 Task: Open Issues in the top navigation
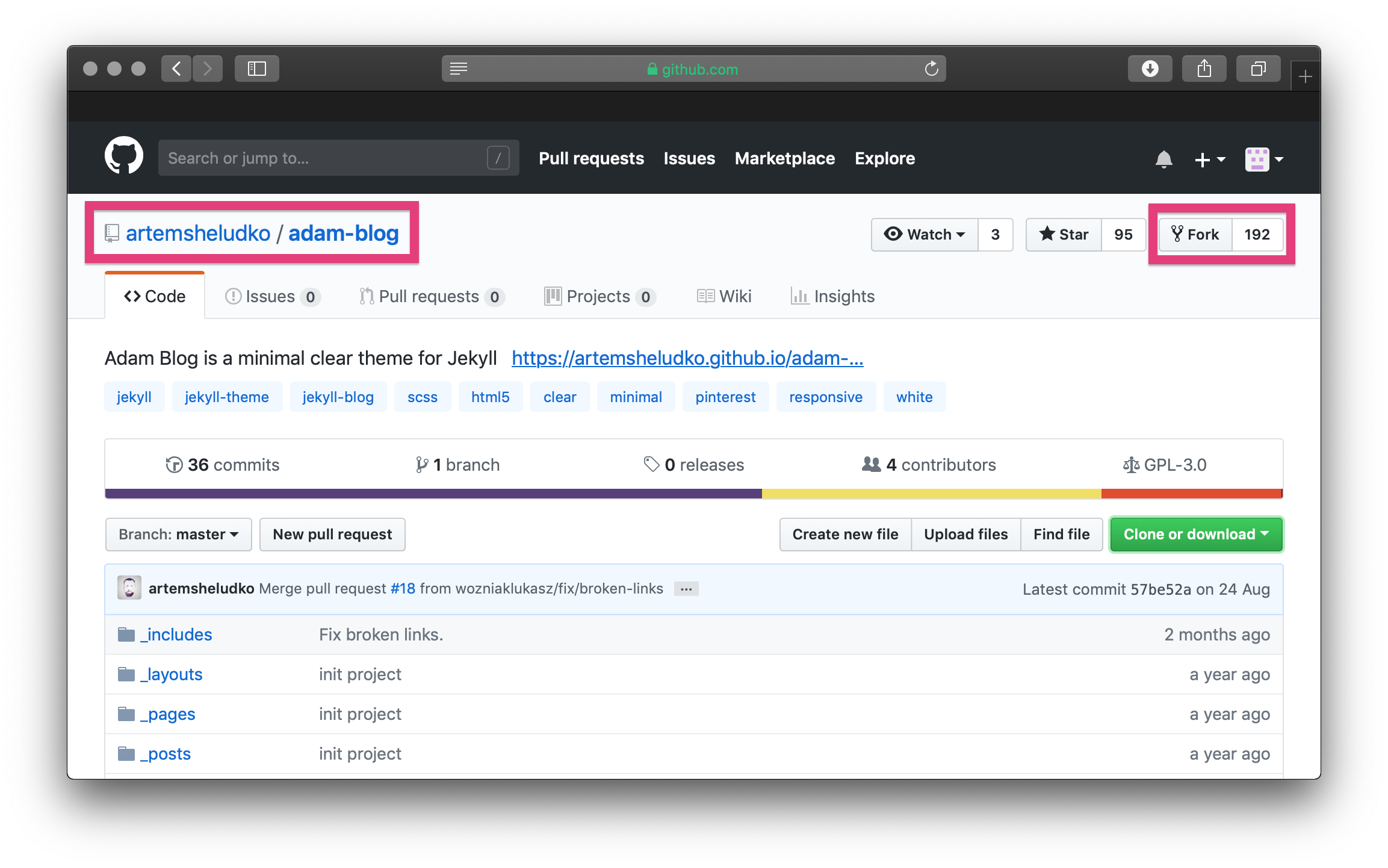[x=689, y=158]
